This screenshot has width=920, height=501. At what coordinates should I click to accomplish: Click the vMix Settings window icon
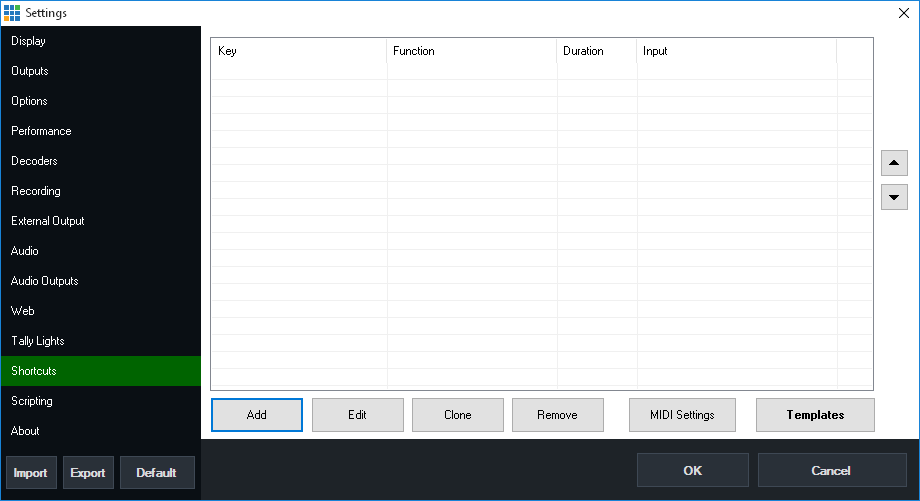[12, 12]
